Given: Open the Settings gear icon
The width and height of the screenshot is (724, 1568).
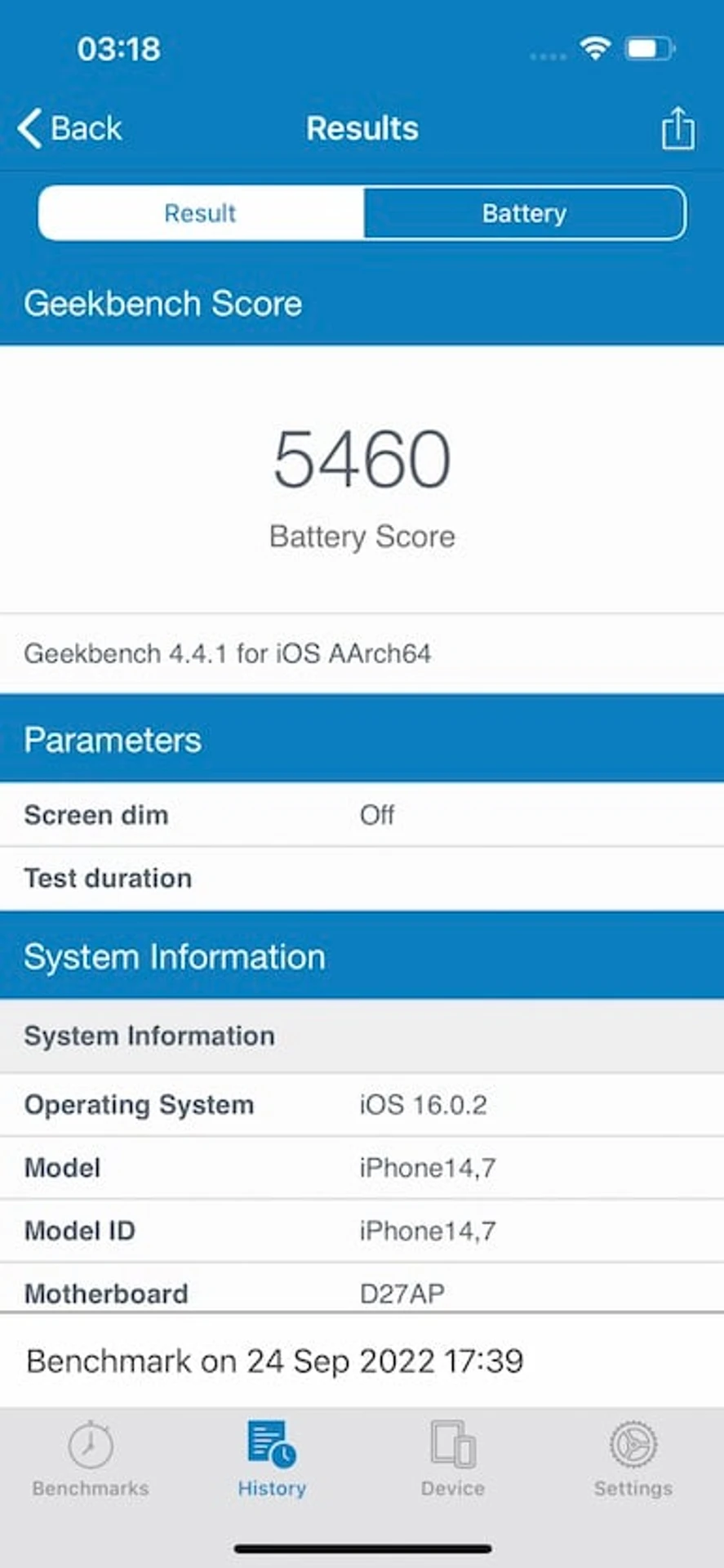Looking at the screenshot, I should click(633, 1444).
